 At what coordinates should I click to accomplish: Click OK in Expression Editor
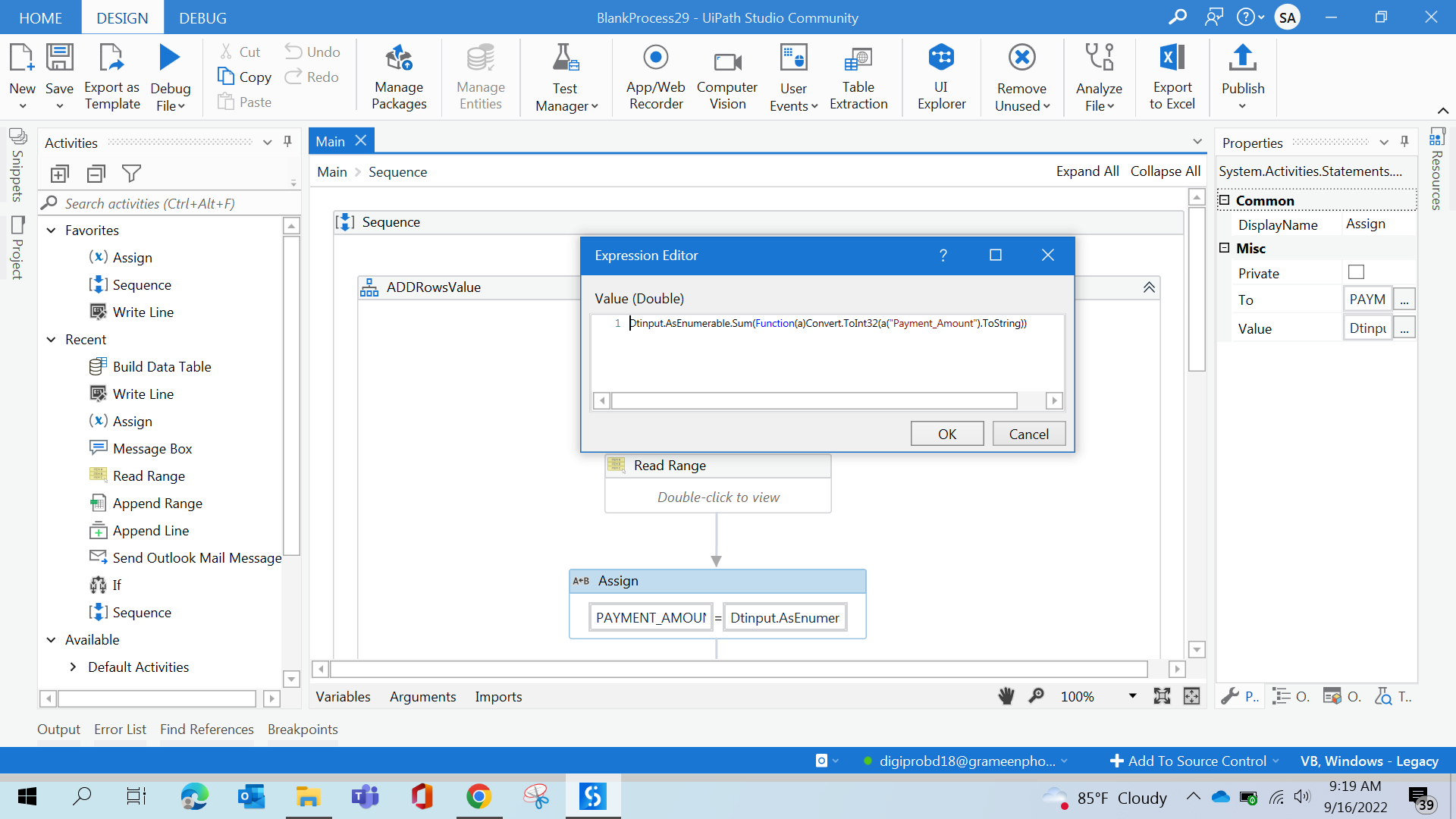pos(946,434)
